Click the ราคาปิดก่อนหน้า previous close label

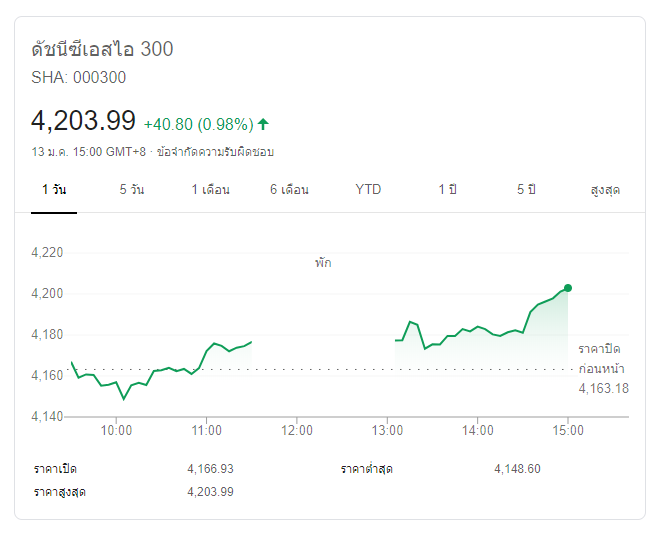601,358
